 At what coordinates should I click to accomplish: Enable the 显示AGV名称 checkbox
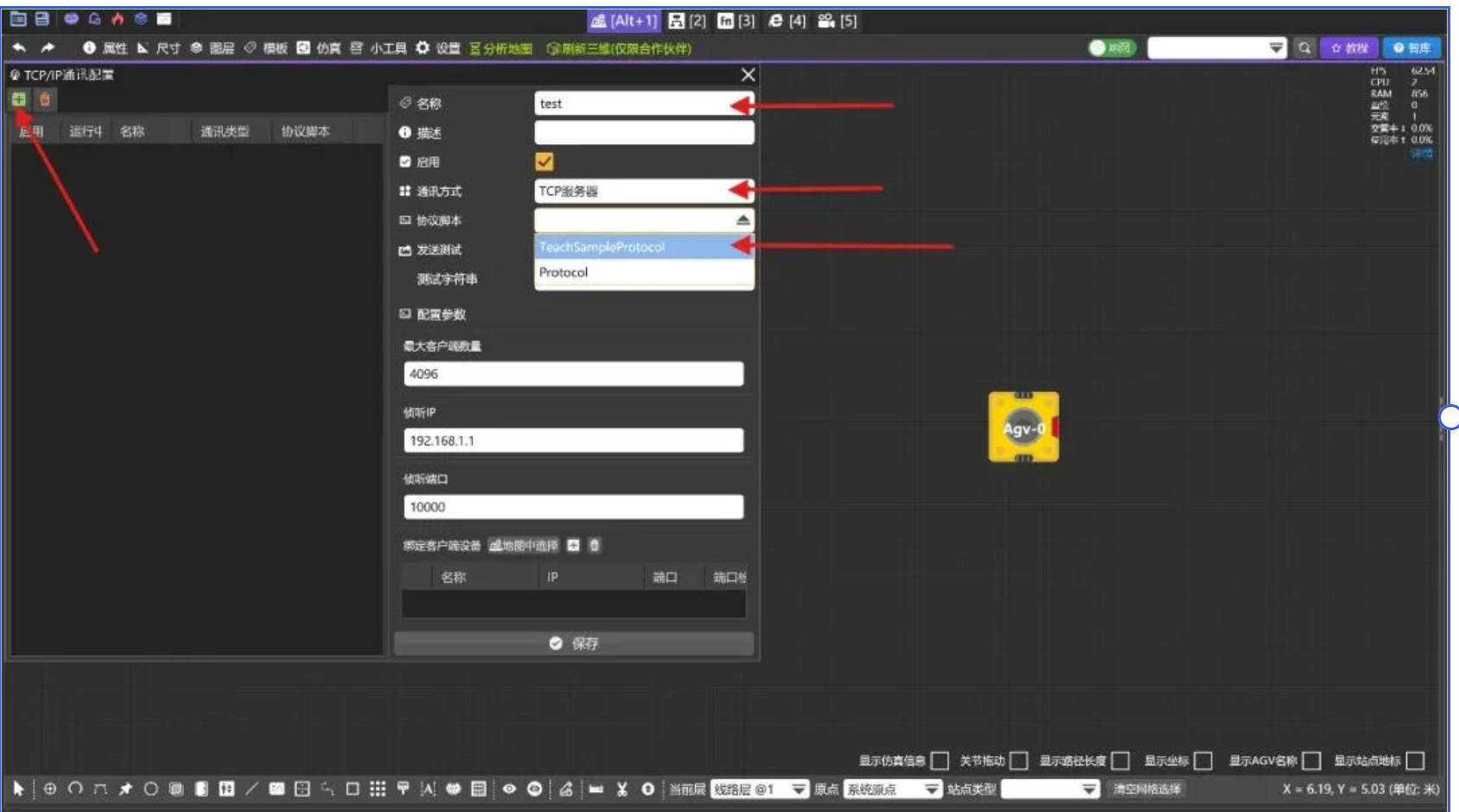(x=1312, y=760)
